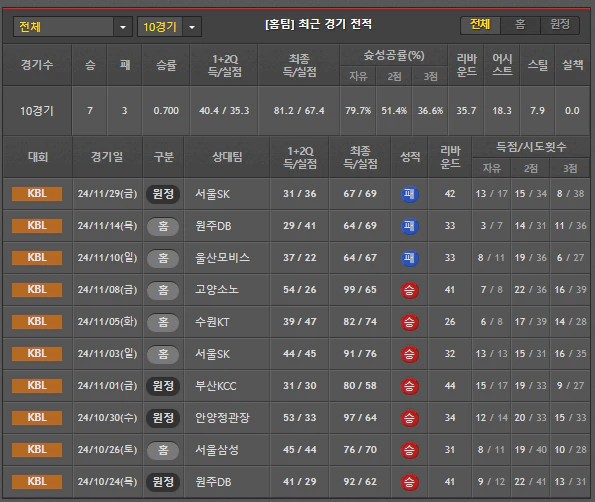Viewport: 595px width, 502px height.
Task: Switch to the 홈 tab
Action: click(x=520, y=25)
